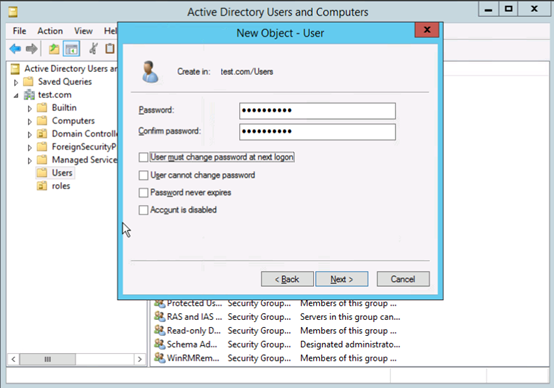Select the Saved Queries tree label
Screen dimensions: 554x388
coord(65,82)
